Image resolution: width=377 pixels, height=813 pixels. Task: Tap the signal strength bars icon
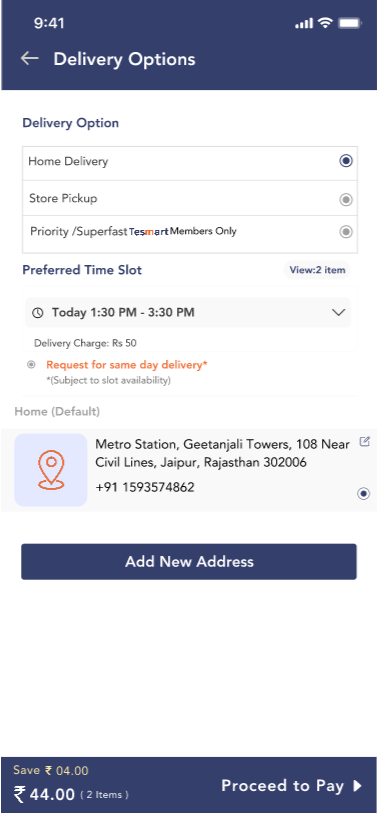click(304, 23)
